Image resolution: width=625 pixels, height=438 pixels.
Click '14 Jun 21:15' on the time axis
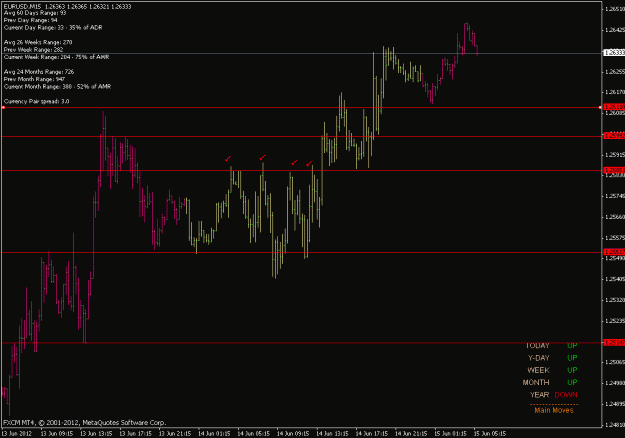(x=411, y=434)
